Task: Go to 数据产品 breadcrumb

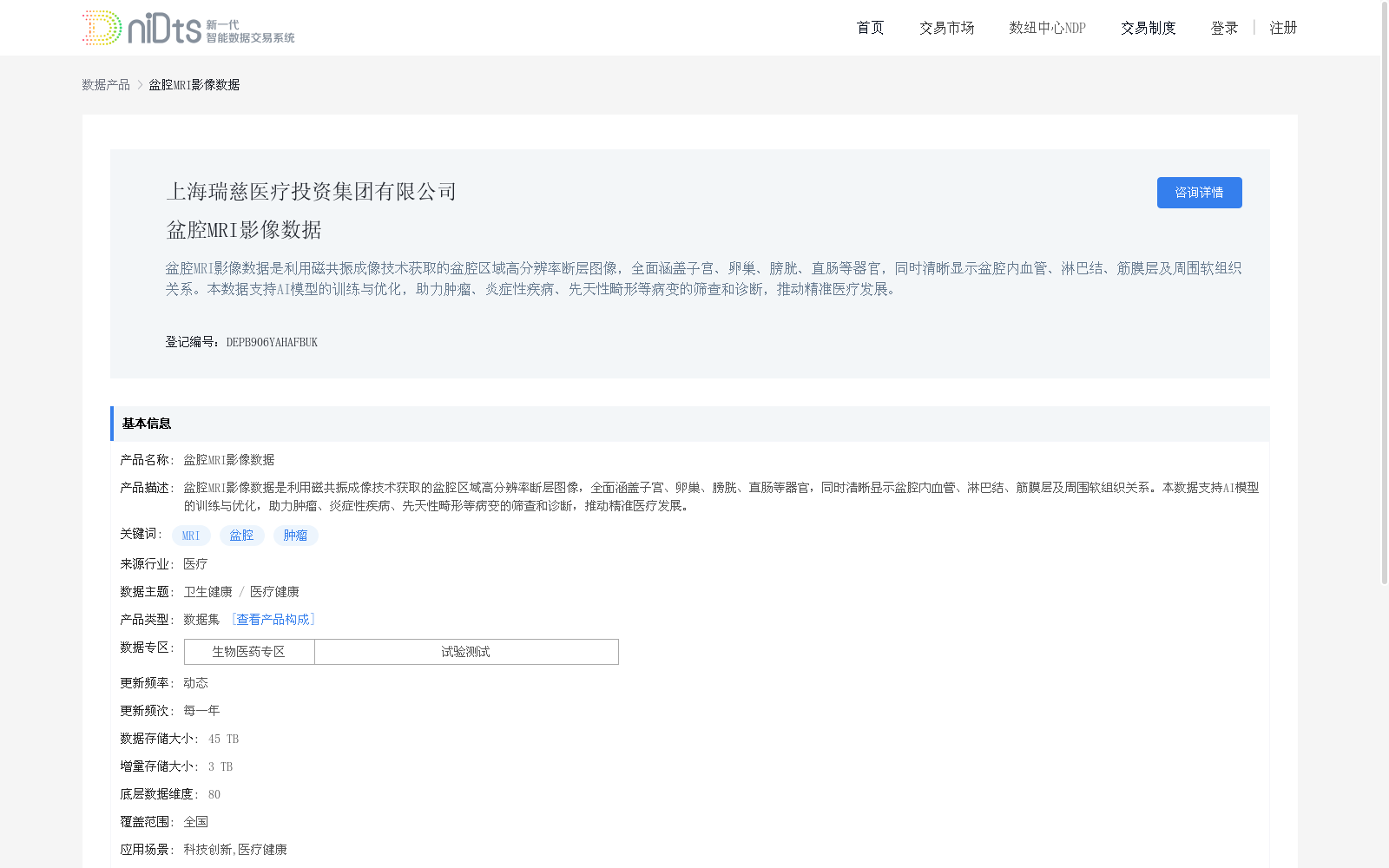Action: coord(106,84)
